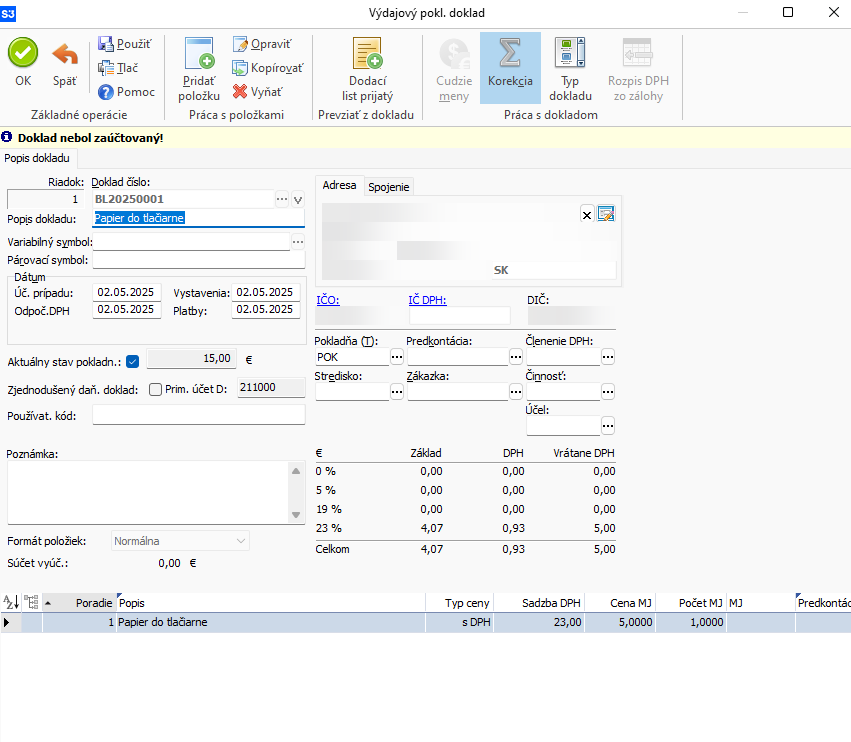Browse Variabilný symbol with ellipsis button
Image resolution: width=851 pixels, height=742 pixels.
click(298, 242)
